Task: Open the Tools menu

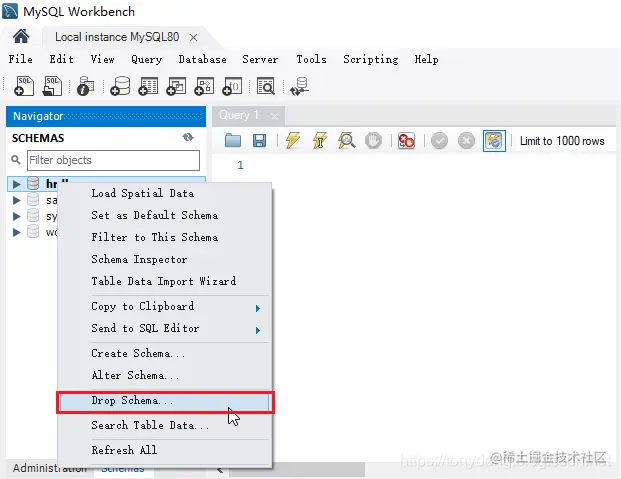Action: (312, 59)
